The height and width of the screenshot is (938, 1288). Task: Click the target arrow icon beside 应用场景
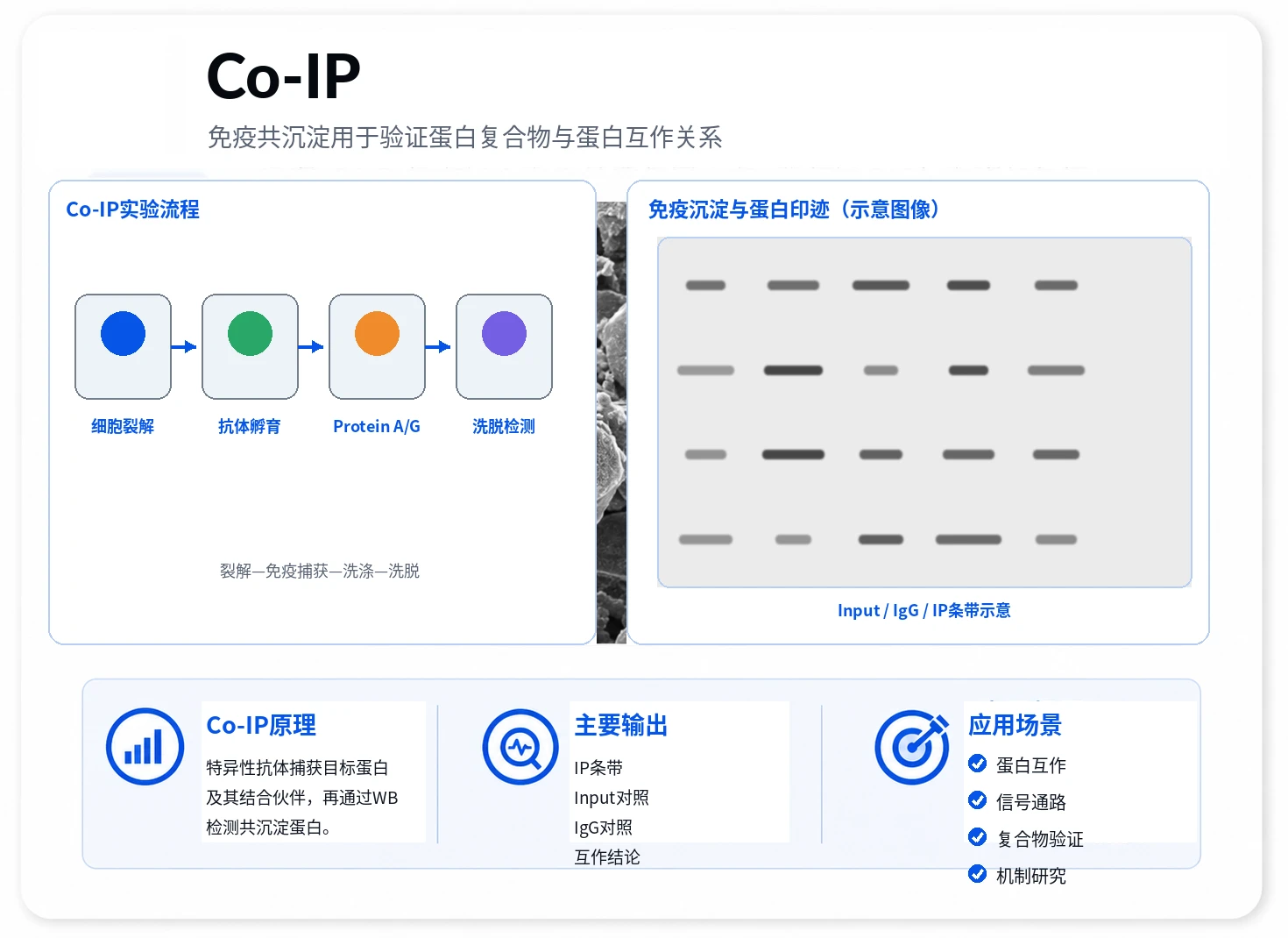(x=912, y=746)
